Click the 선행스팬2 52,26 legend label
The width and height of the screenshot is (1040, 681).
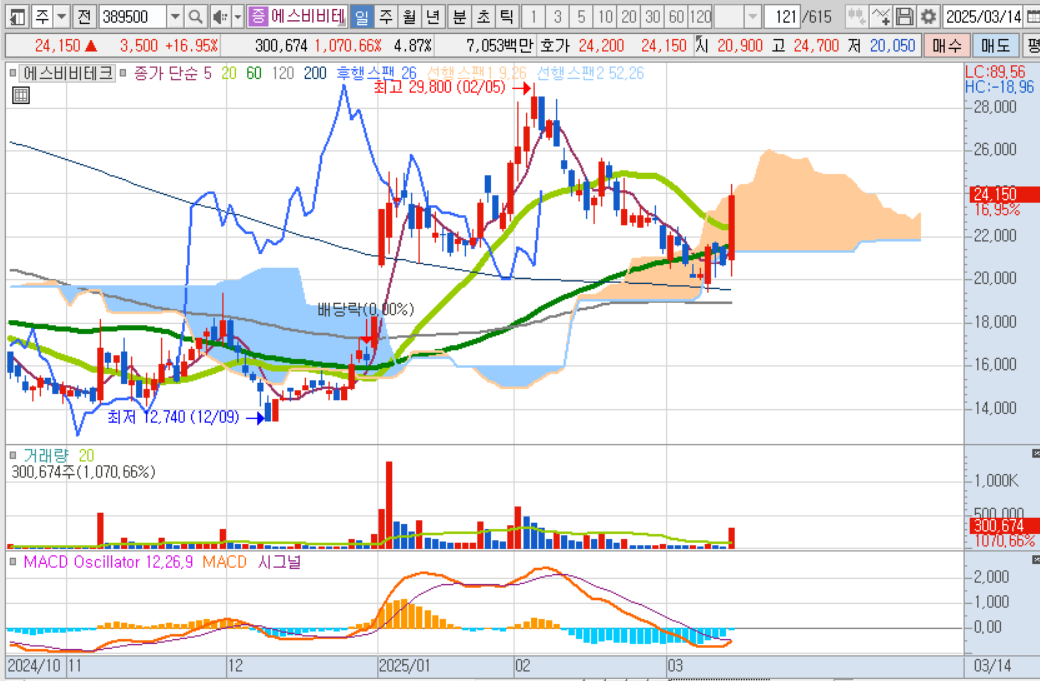(590, 73)
